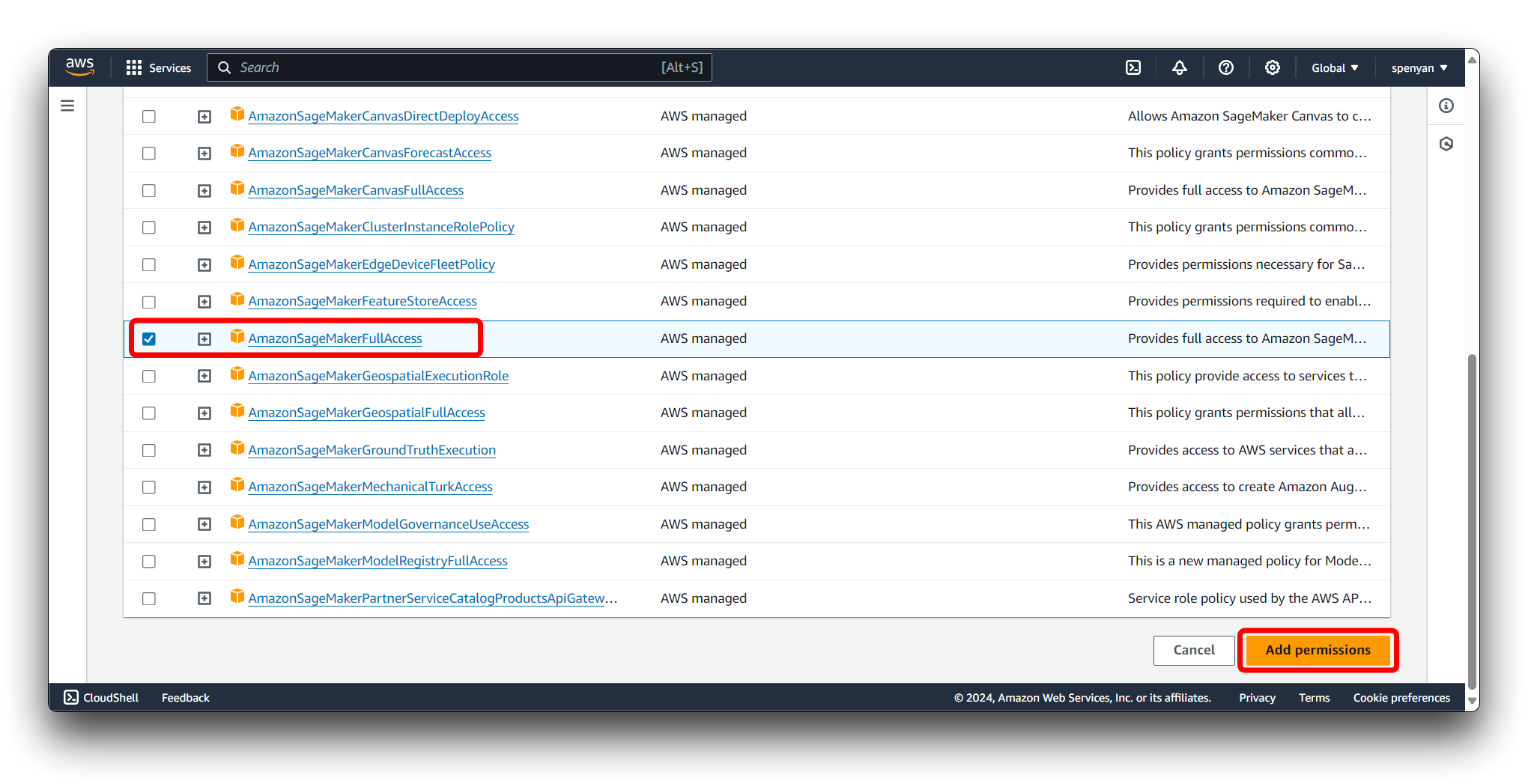Check the AmazonSageMakerGroundTruthExecution checkbox
Image resolution: width=1528 pixels, height=784 pixels.
click(149, 450)
